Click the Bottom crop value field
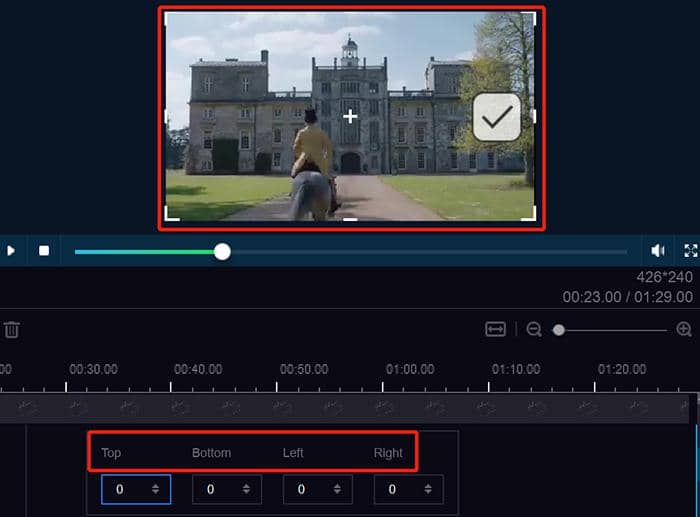Viewport: 700px width, 517px height. pos(227,489)
